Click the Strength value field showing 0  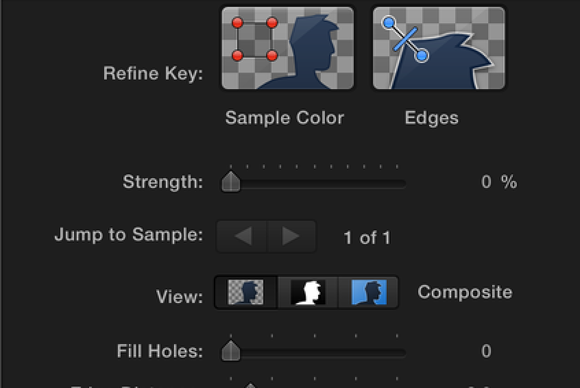tap(486, 182)
